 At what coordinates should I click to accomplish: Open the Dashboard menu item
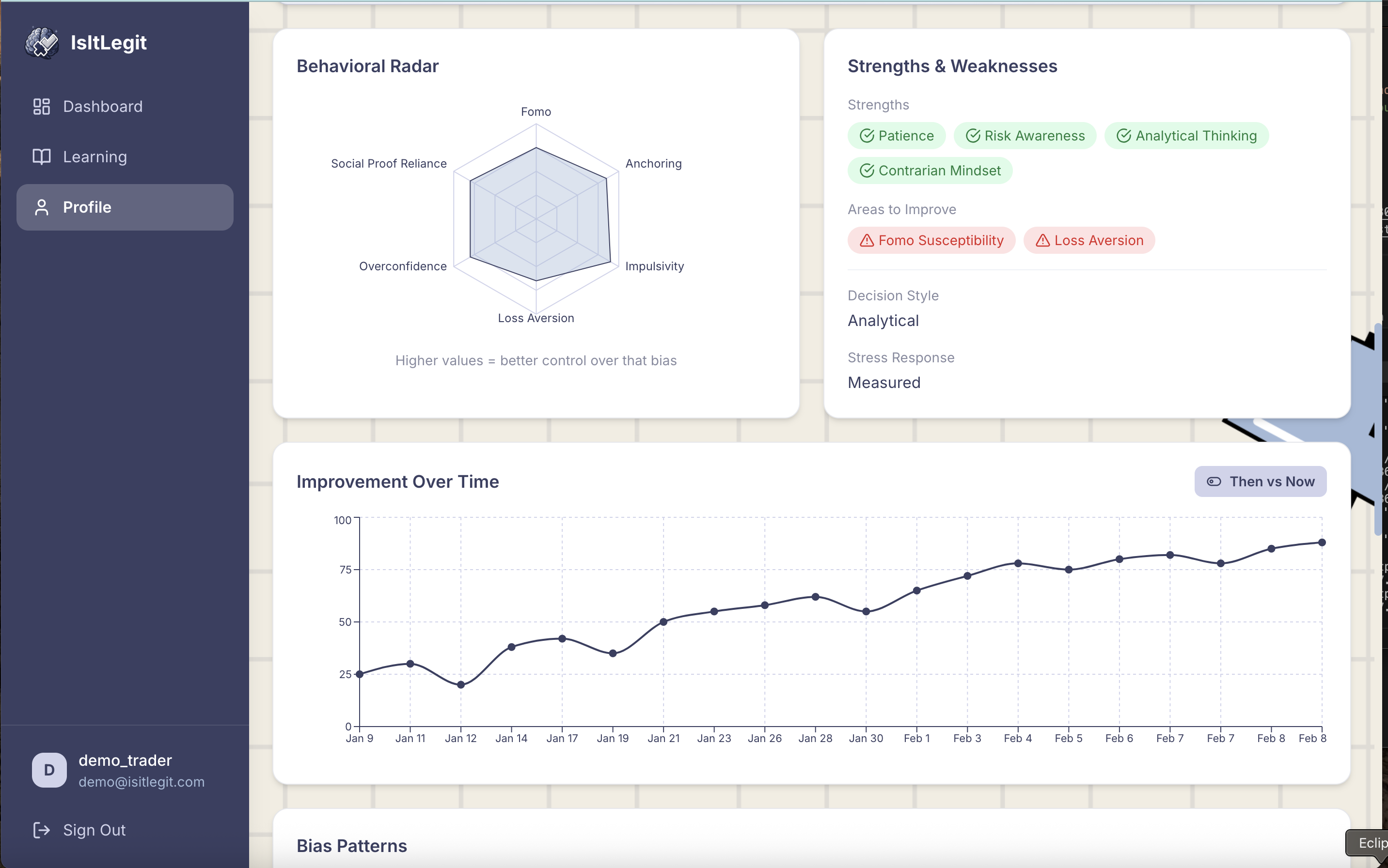click(103, 107)
